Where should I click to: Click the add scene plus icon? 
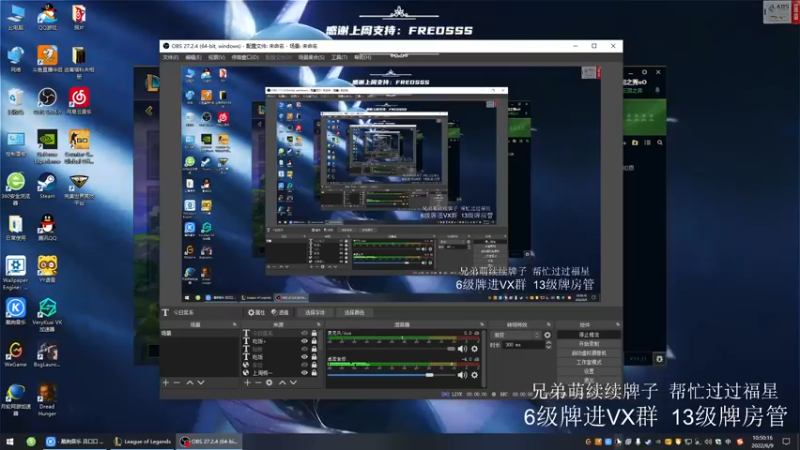click(165, 382)
